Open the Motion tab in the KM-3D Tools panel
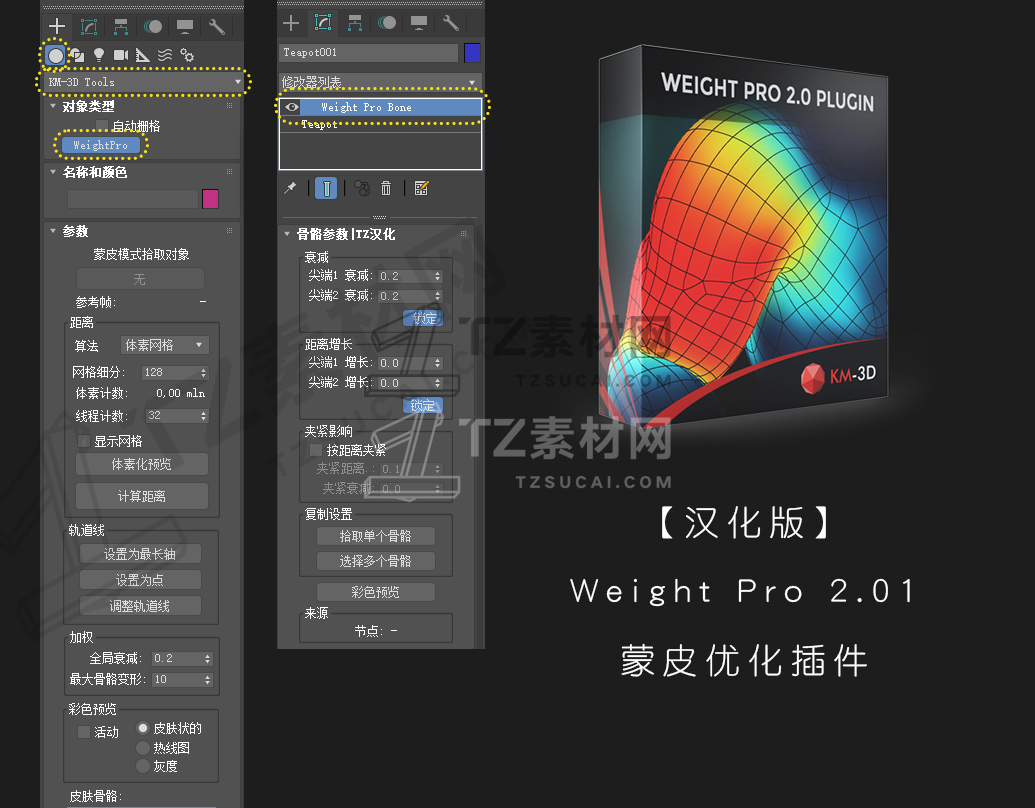Image resolution: width=1035 pixels, height=808 pixels. 153,26
